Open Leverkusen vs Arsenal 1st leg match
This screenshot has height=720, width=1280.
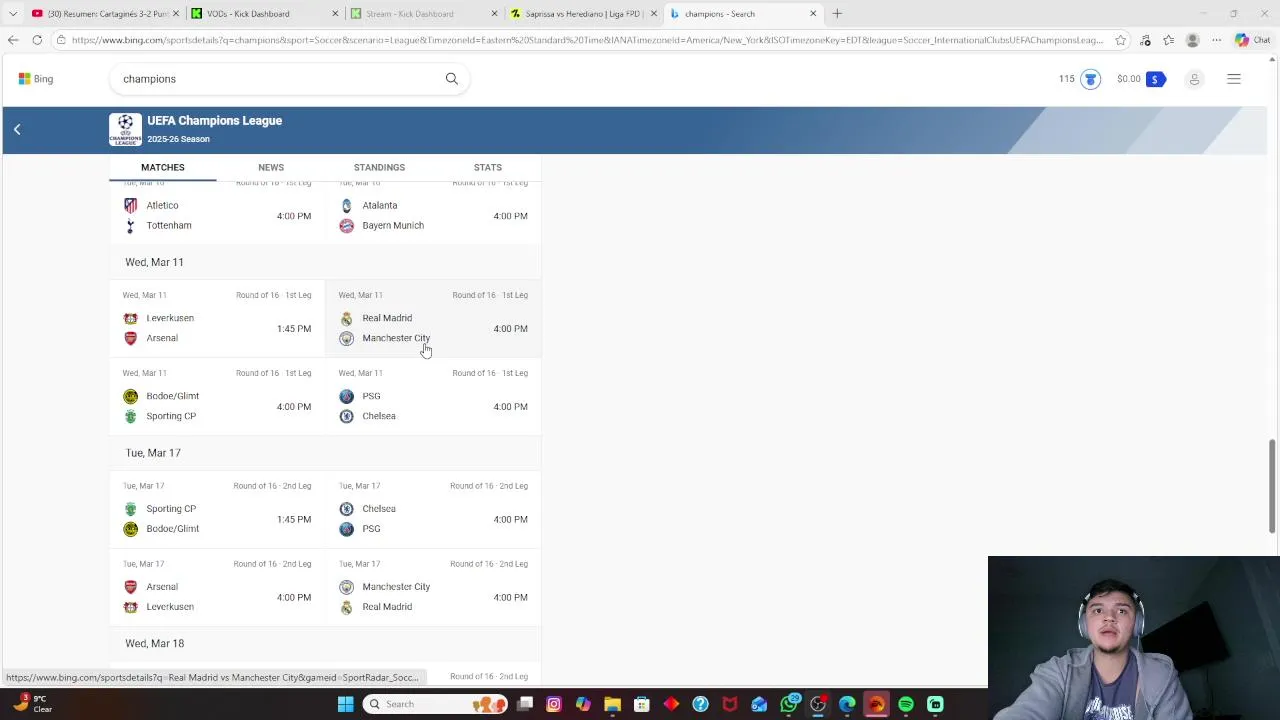(x=217, y=318)
